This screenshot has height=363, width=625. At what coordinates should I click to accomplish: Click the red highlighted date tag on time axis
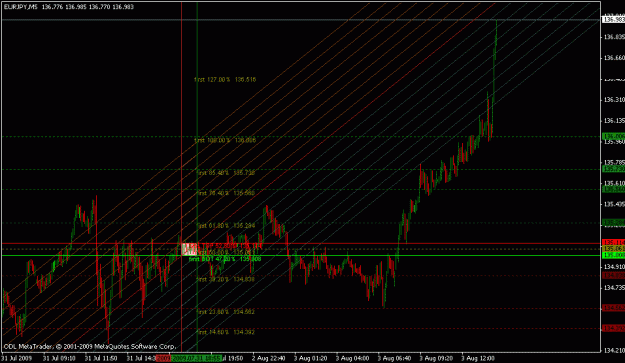[x=163, y=358]
